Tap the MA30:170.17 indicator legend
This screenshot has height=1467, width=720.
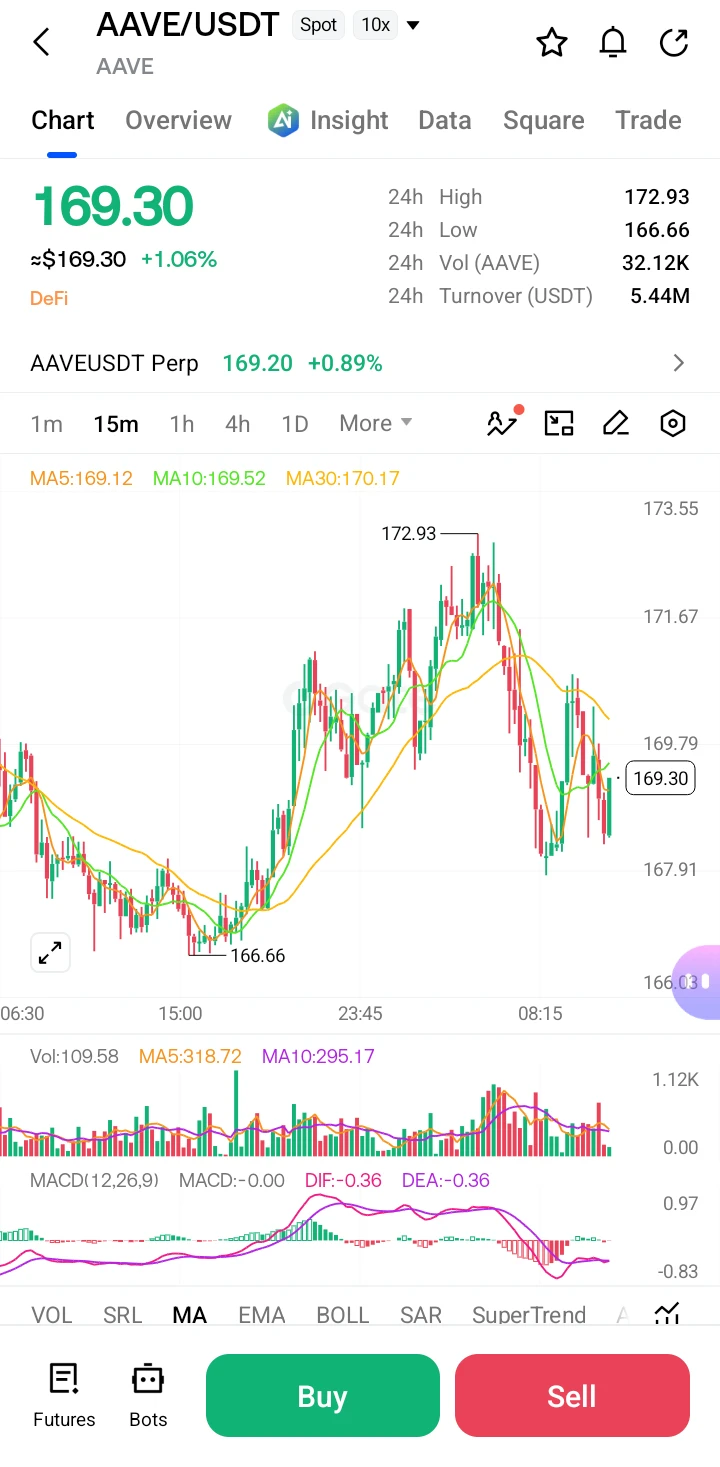point(343,478)
